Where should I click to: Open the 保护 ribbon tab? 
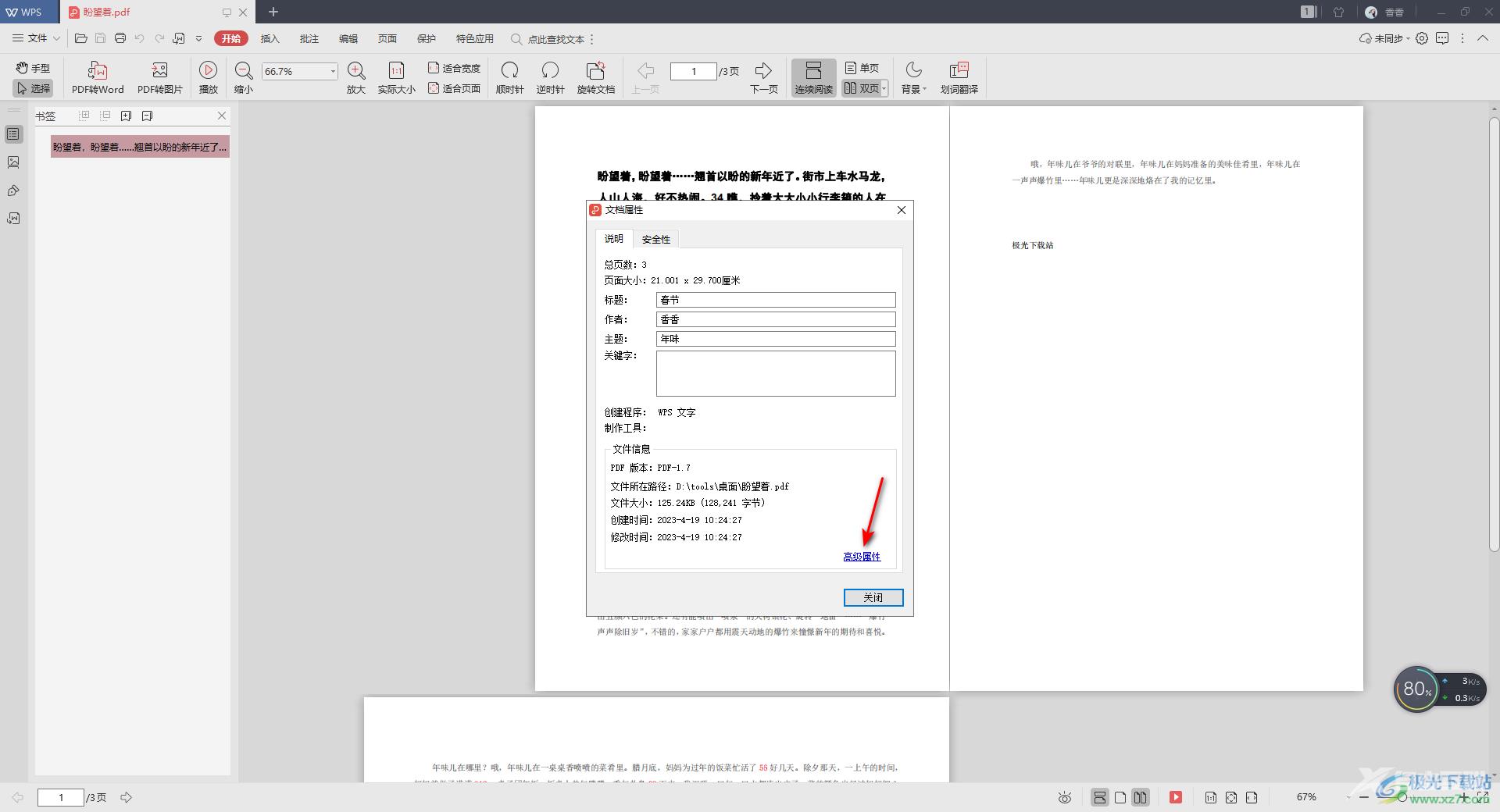coord(427,38)
